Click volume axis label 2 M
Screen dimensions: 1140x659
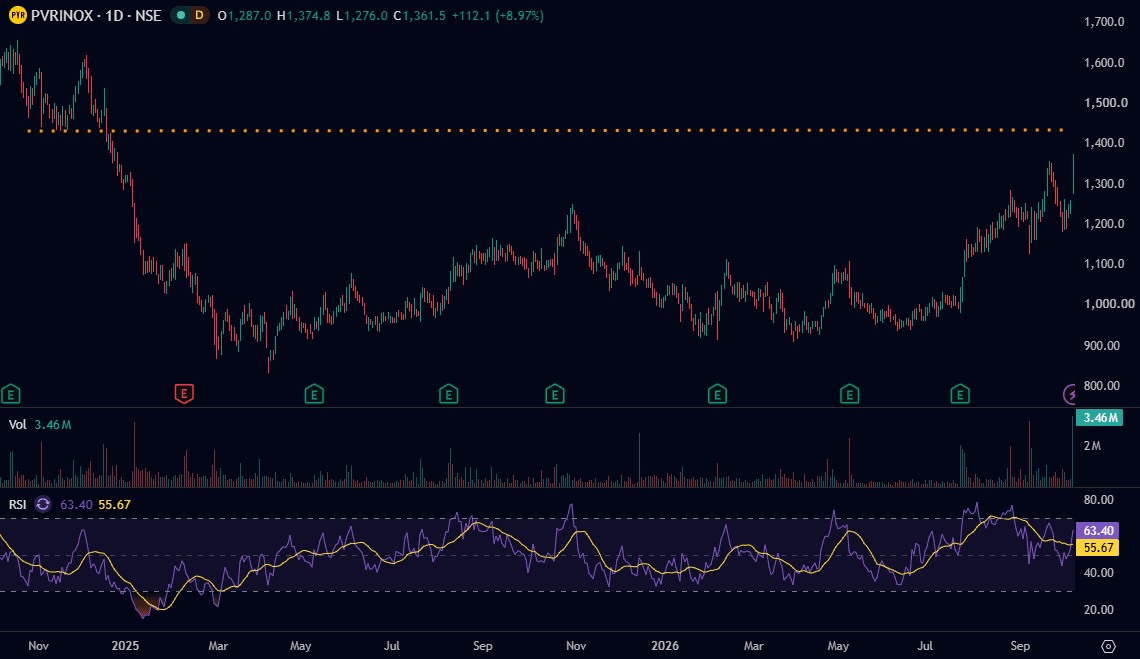(x=1092, y=445)
